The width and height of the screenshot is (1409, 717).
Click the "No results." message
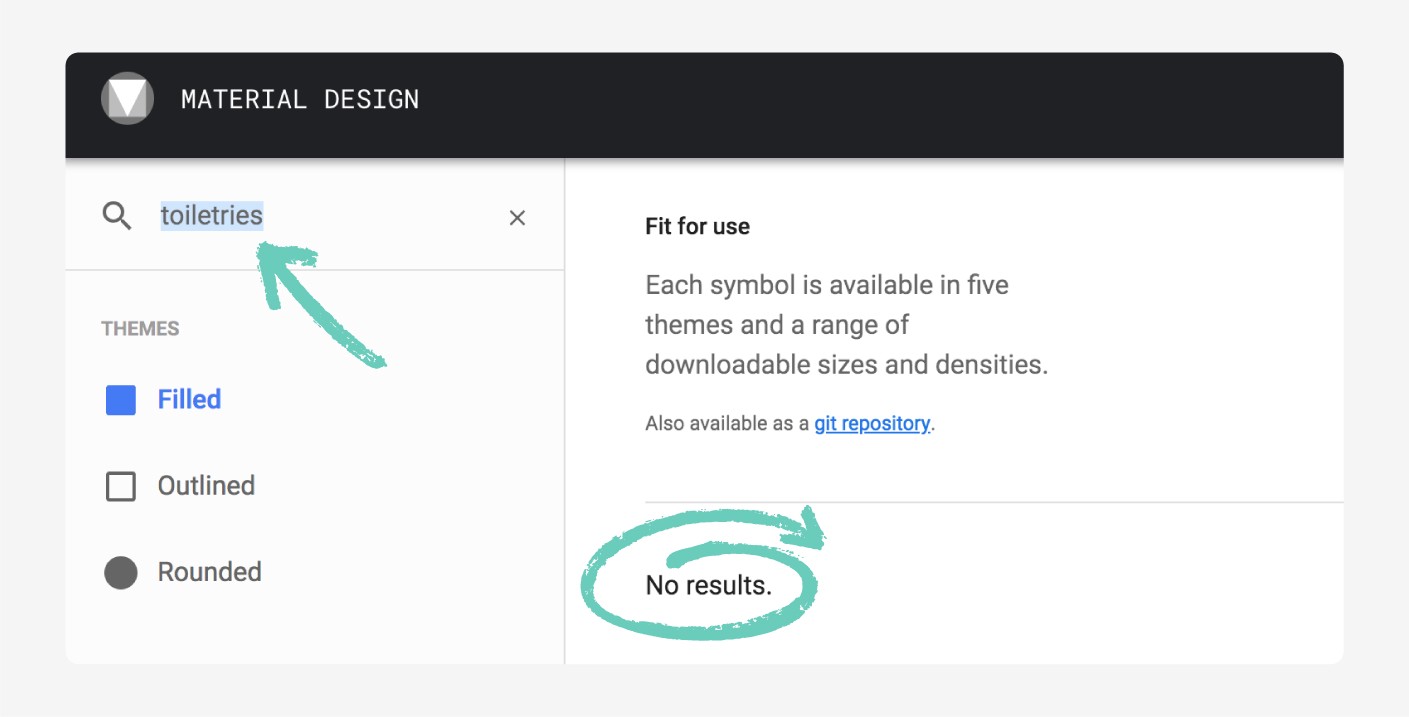click(708, 586)
